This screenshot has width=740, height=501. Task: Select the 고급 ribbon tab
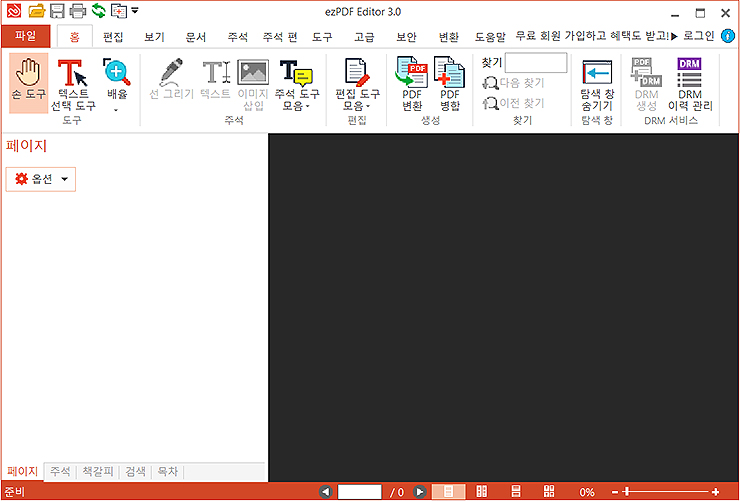[364, 37]
